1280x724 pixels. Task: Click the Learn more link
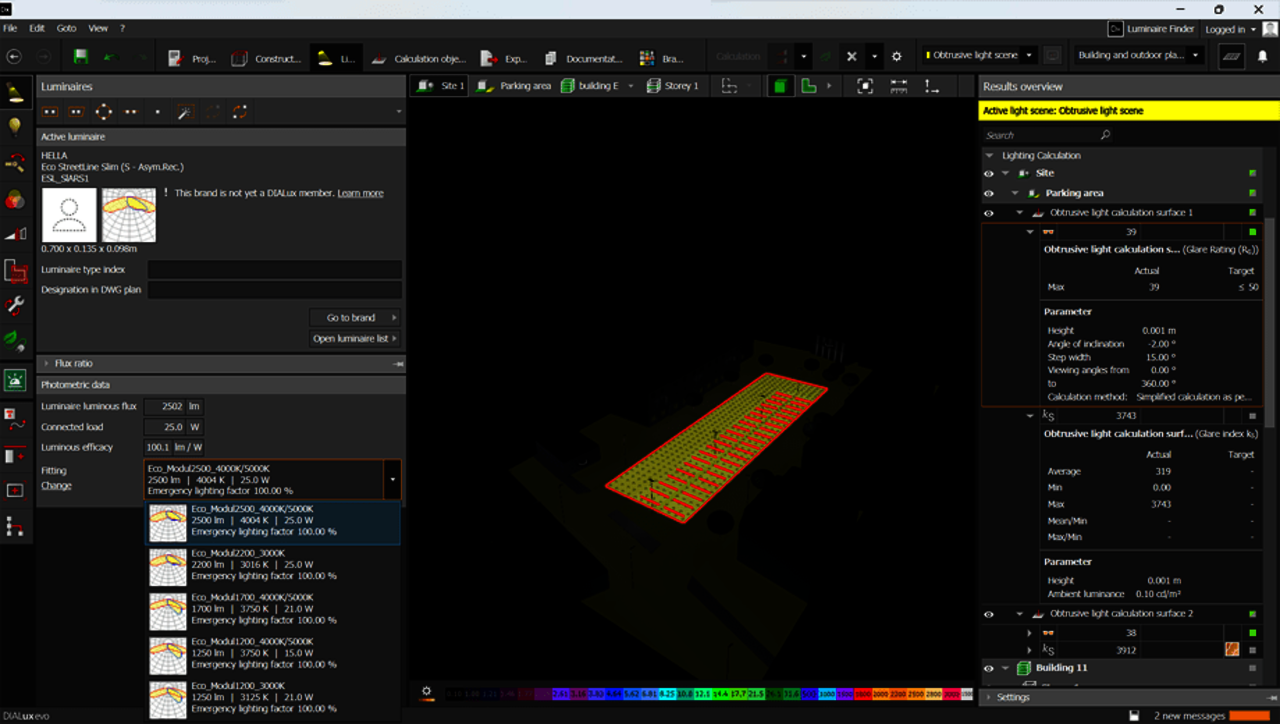coord(360,193)
